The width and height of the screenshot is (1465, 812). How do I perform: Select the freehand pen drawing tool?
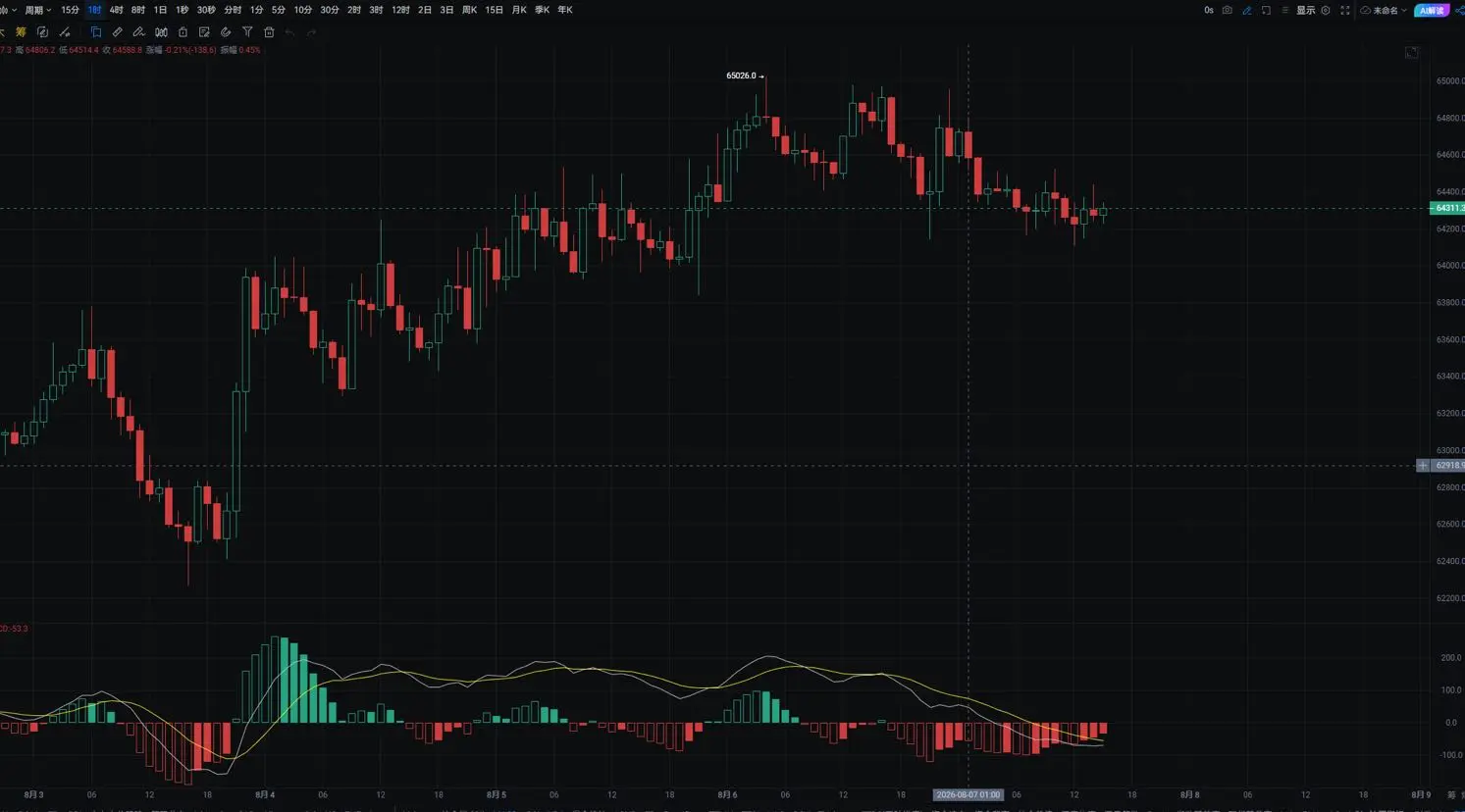(x=138, y=32)
